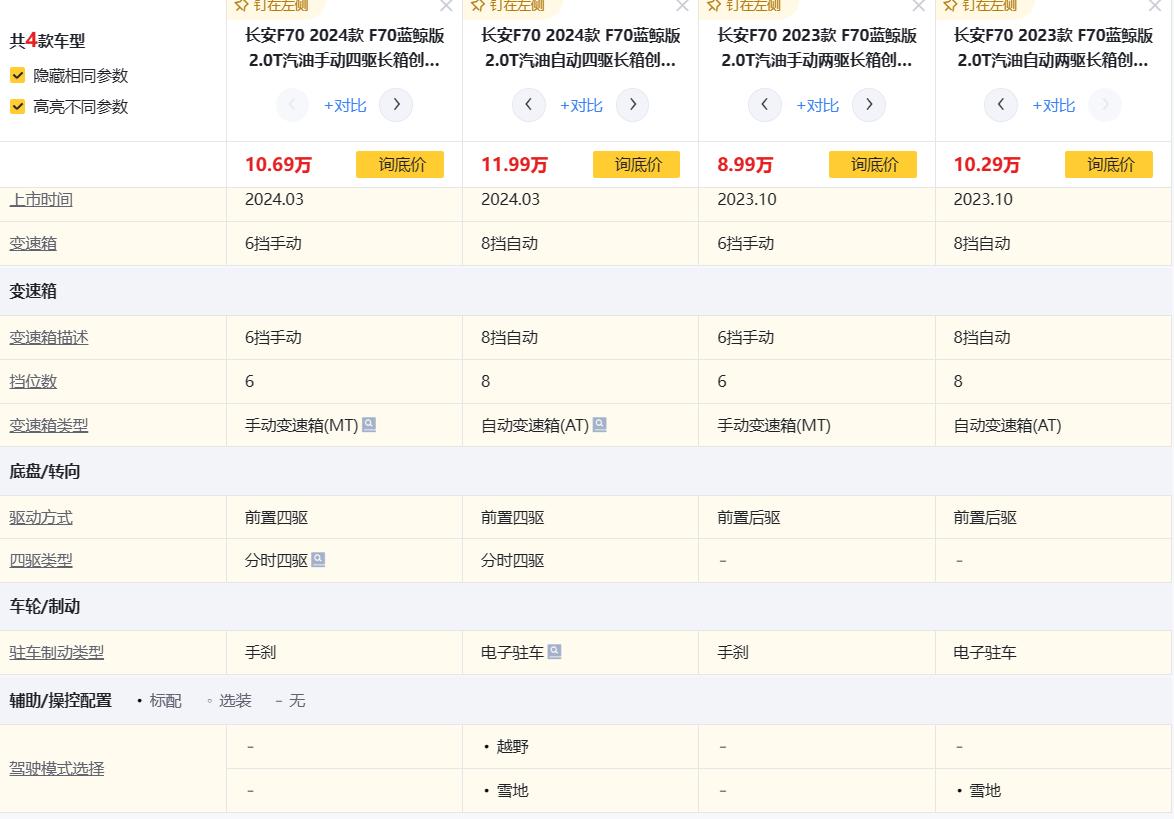The height and width of the screenshot is (819, 1174).
Task: Click the 共4款车型 count label
Action: 47,40
